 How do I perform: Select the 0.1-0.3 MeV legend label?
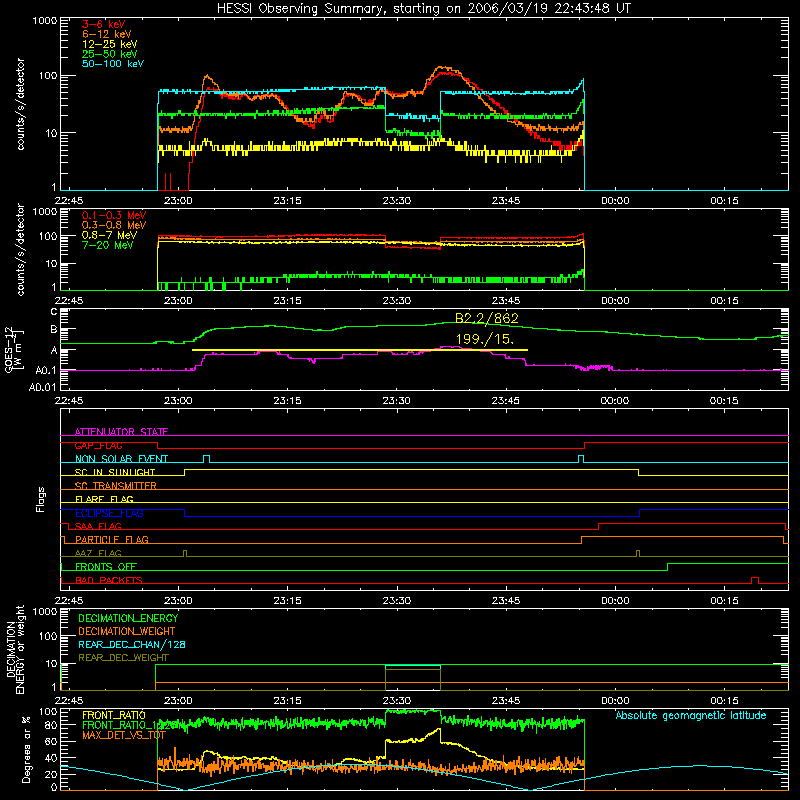tap(114, 215)
